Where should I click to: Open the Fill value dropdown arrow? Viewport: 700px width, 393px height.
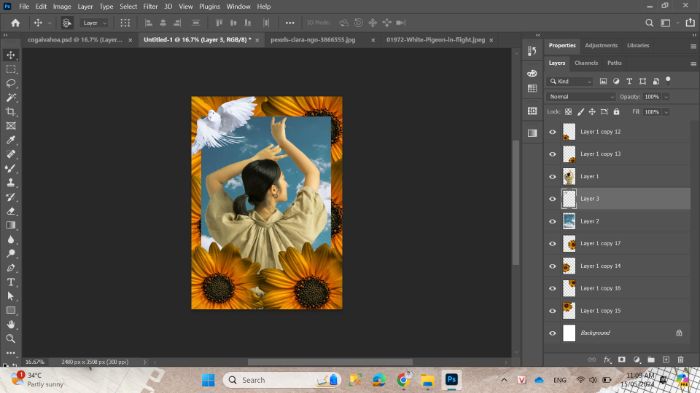(667, 112)
